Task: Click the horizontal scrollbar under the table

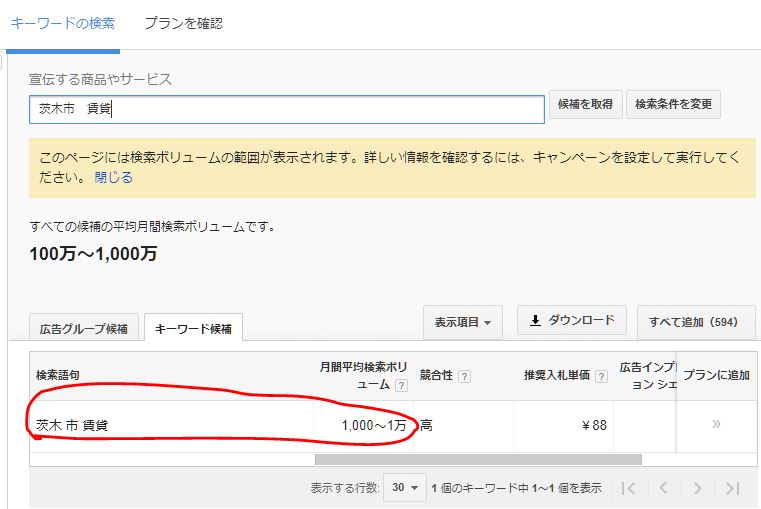Action: 478,460
